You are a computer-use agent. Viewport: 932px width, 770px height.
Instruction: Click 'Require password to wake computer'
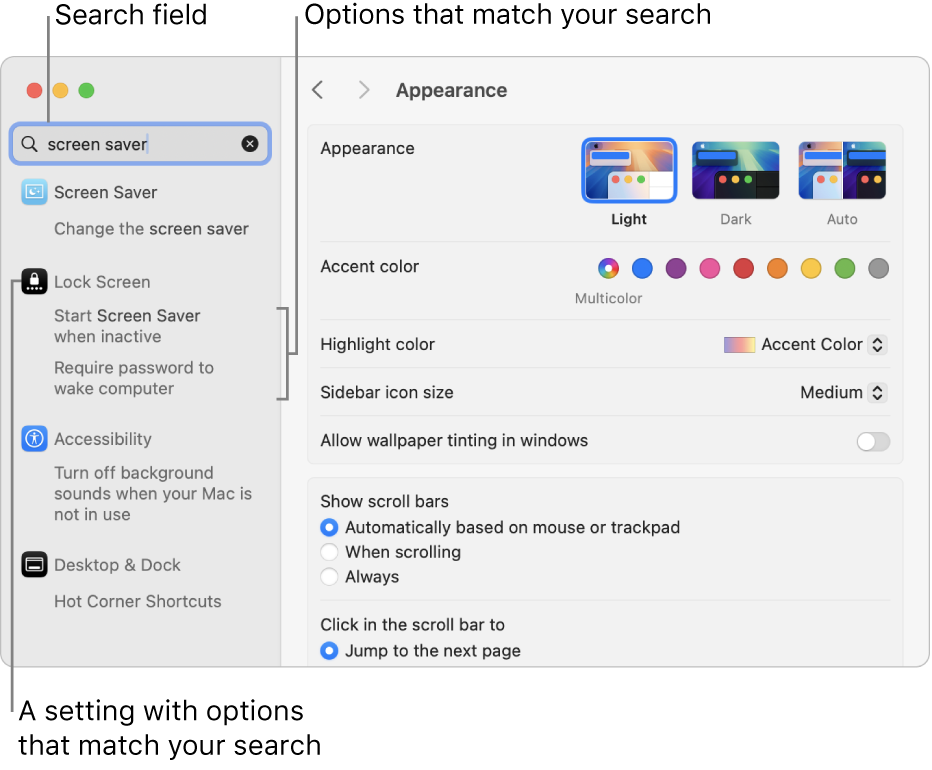134,378
